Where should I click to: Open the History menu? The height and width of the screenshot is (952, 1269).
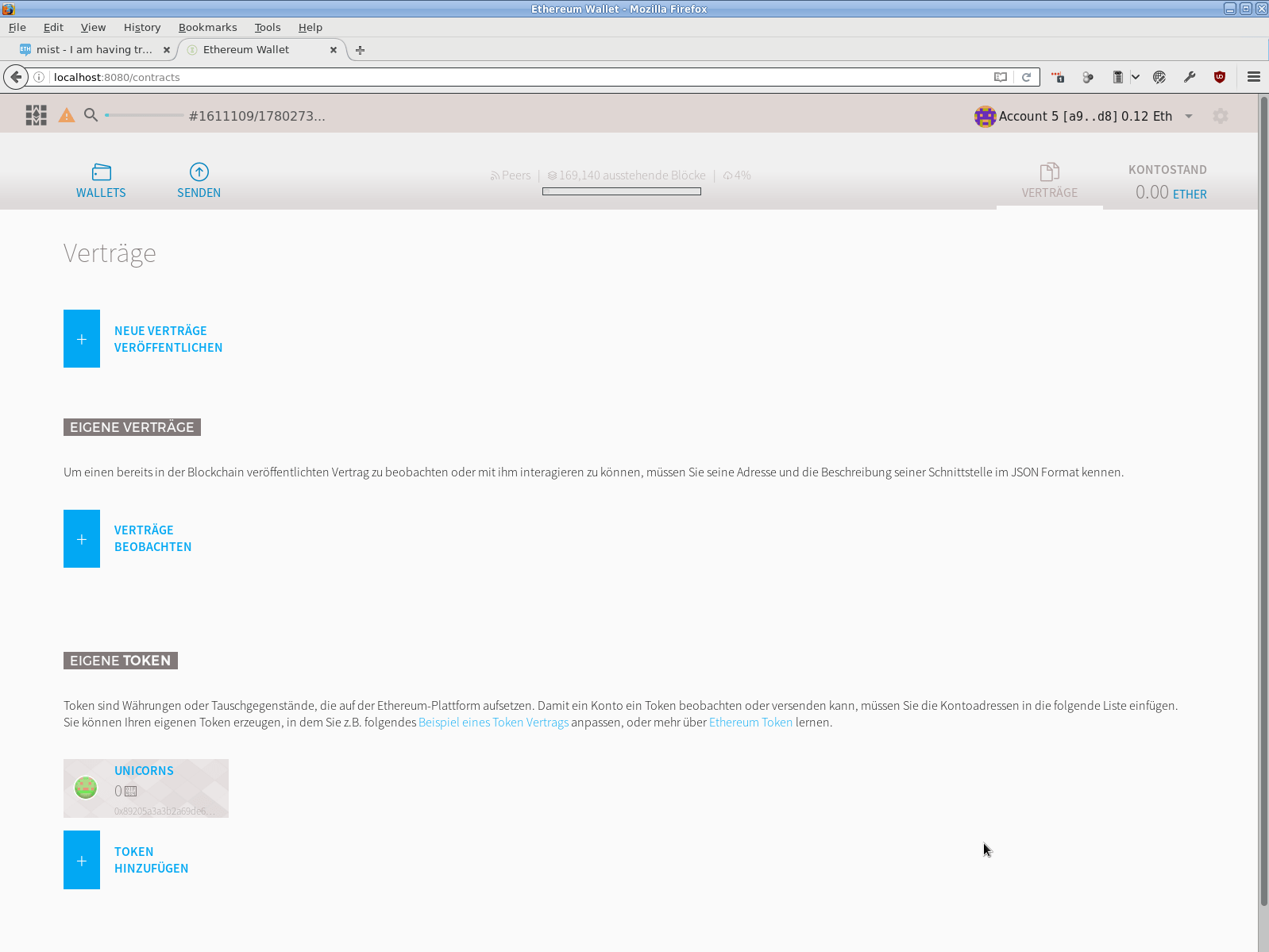pyautogui.click(x=142, y=27)
